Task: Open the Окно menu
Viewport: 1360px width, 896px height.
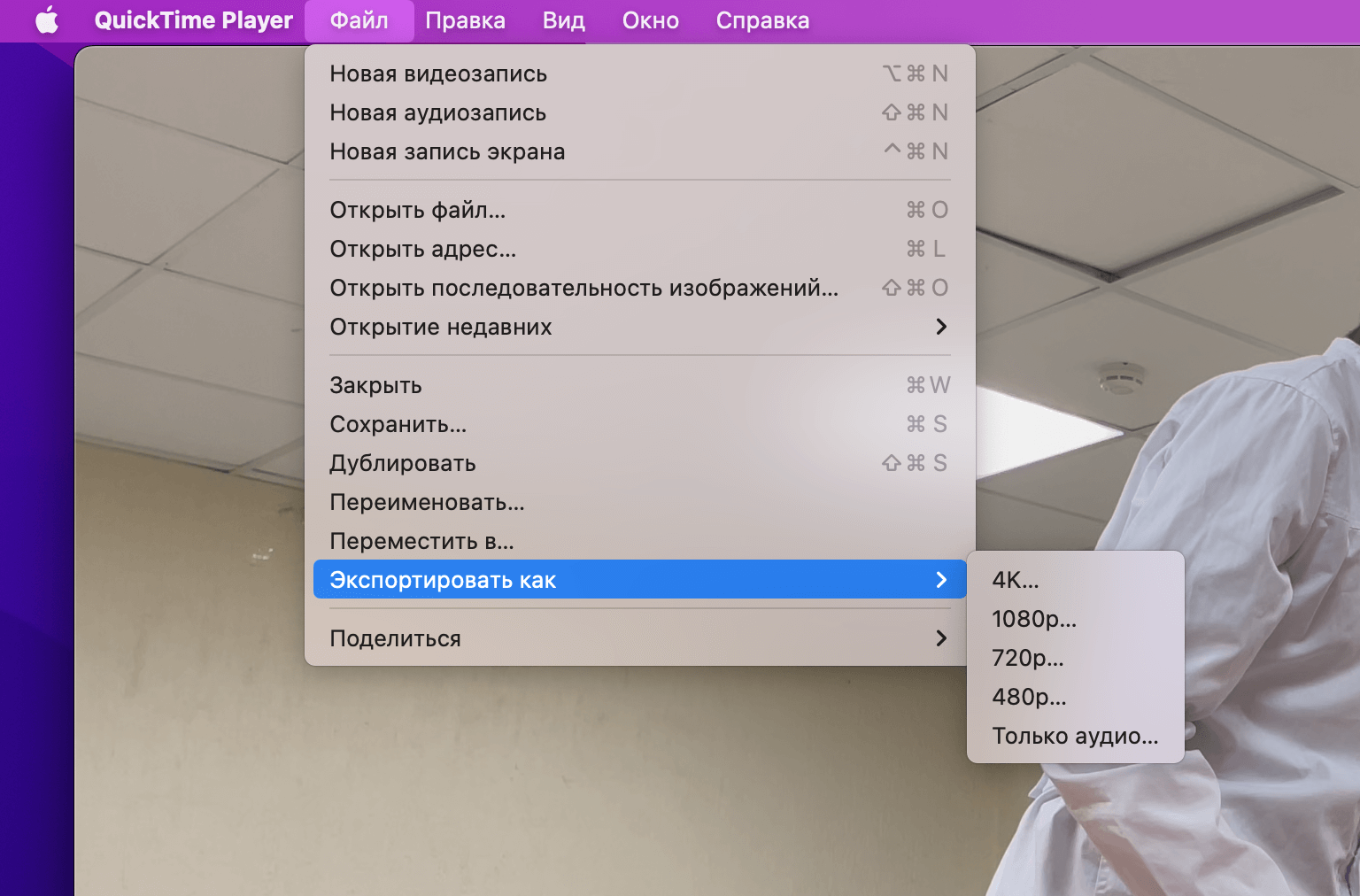Action: [651, 19]
